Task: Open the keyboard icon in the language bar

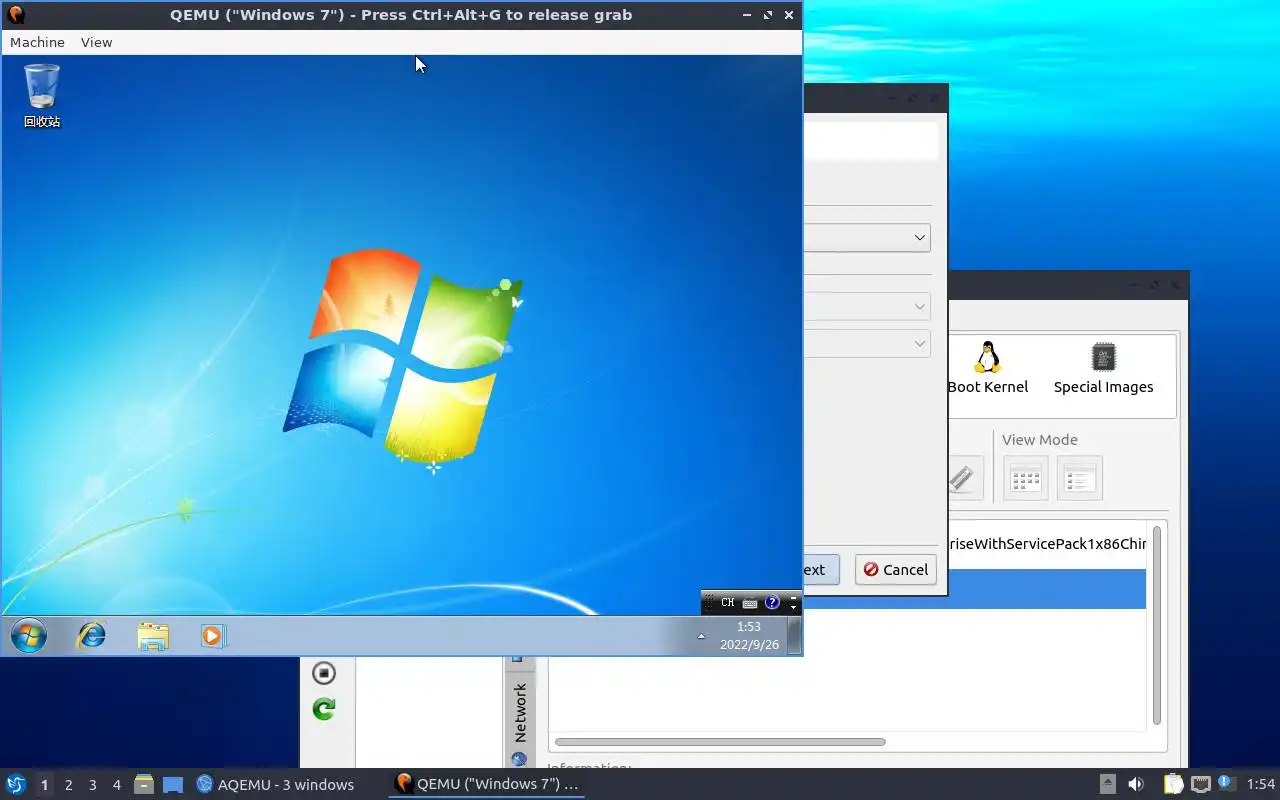Action: 750,603
